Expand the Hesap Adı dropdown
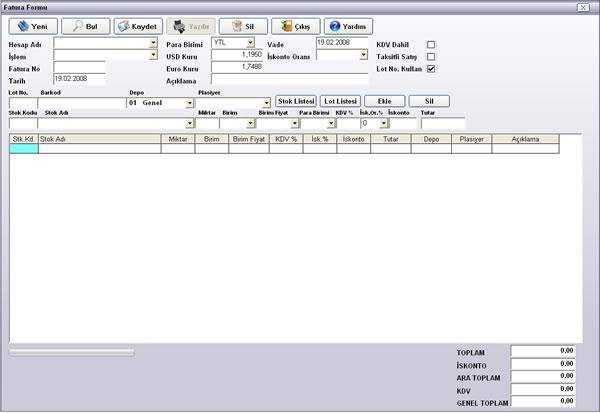The image size is (600, 413). (153, 42)
